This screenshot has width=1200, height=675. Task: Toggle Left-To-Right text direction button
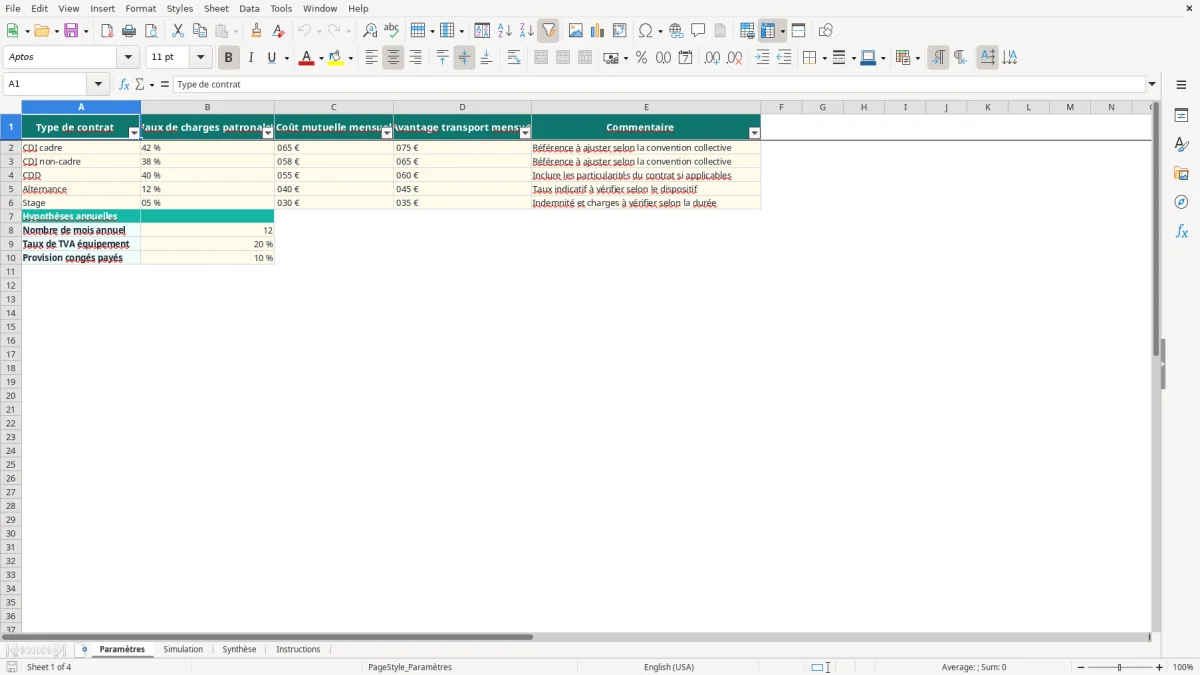938,58
